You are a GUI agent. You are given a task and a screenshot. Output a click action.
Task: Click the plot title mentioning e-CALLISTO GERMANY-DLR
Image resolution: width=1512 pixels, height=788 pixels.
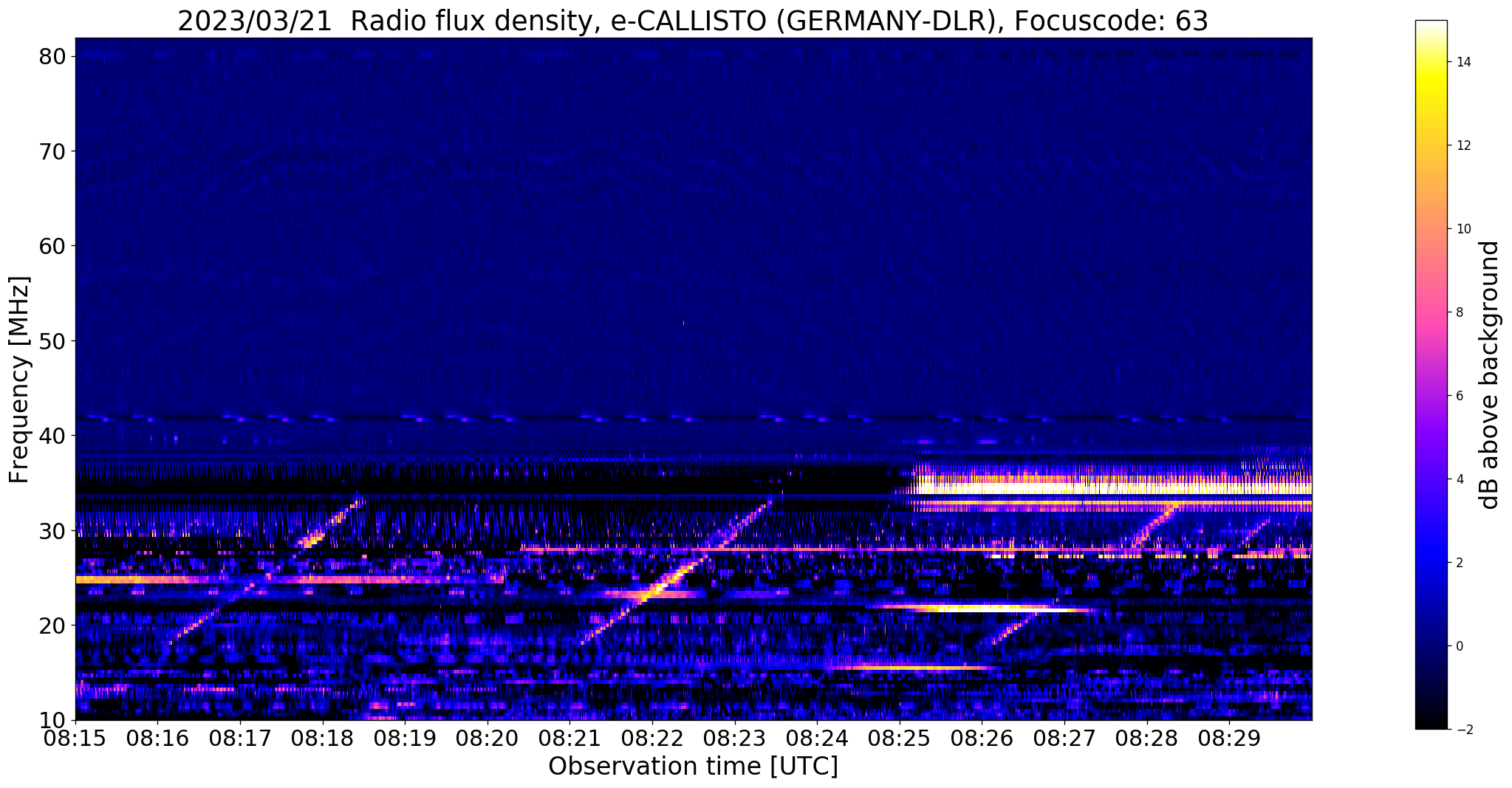693,21
